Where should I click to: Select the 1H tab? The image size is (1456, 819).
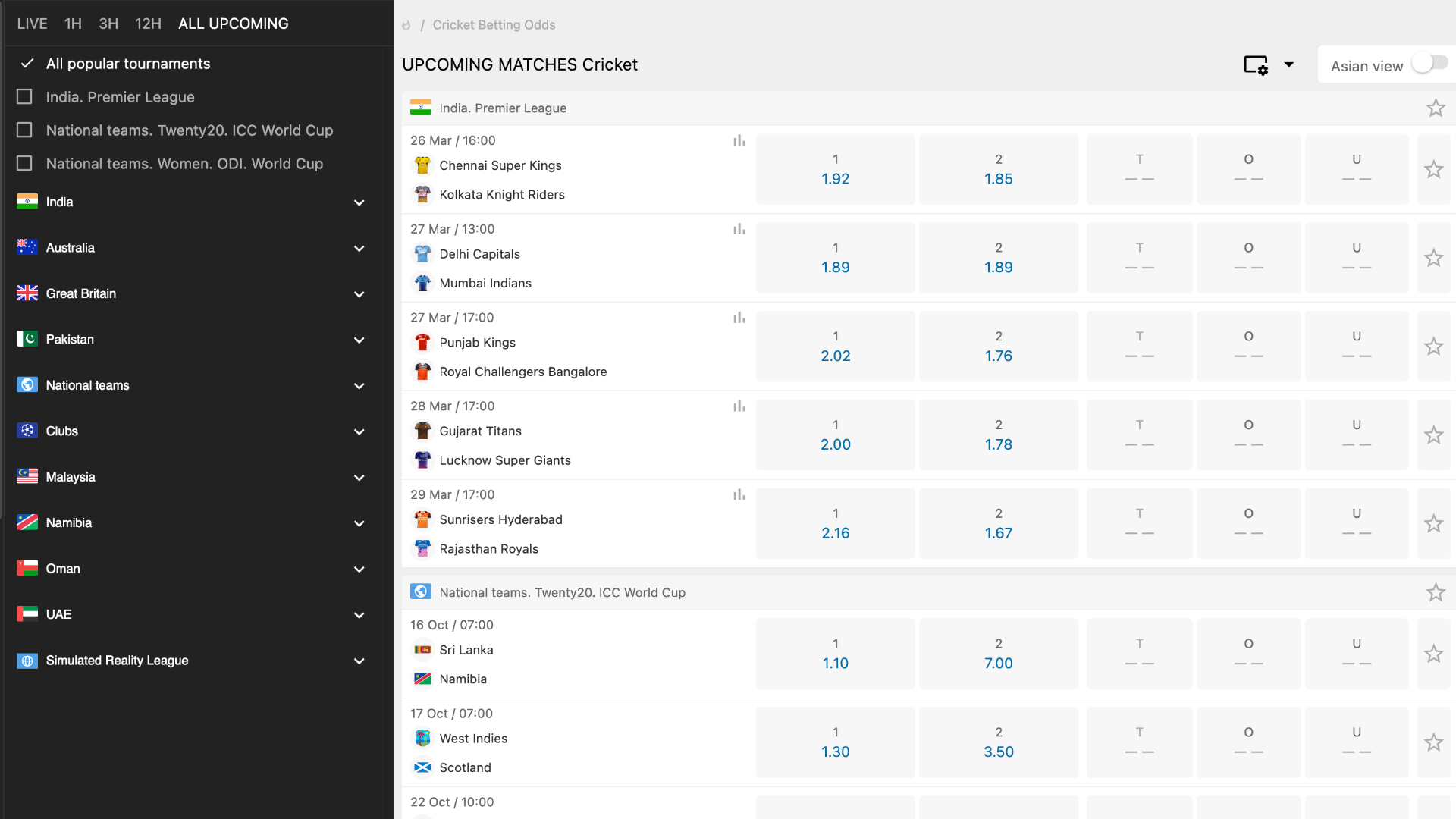tap(71, 23)
